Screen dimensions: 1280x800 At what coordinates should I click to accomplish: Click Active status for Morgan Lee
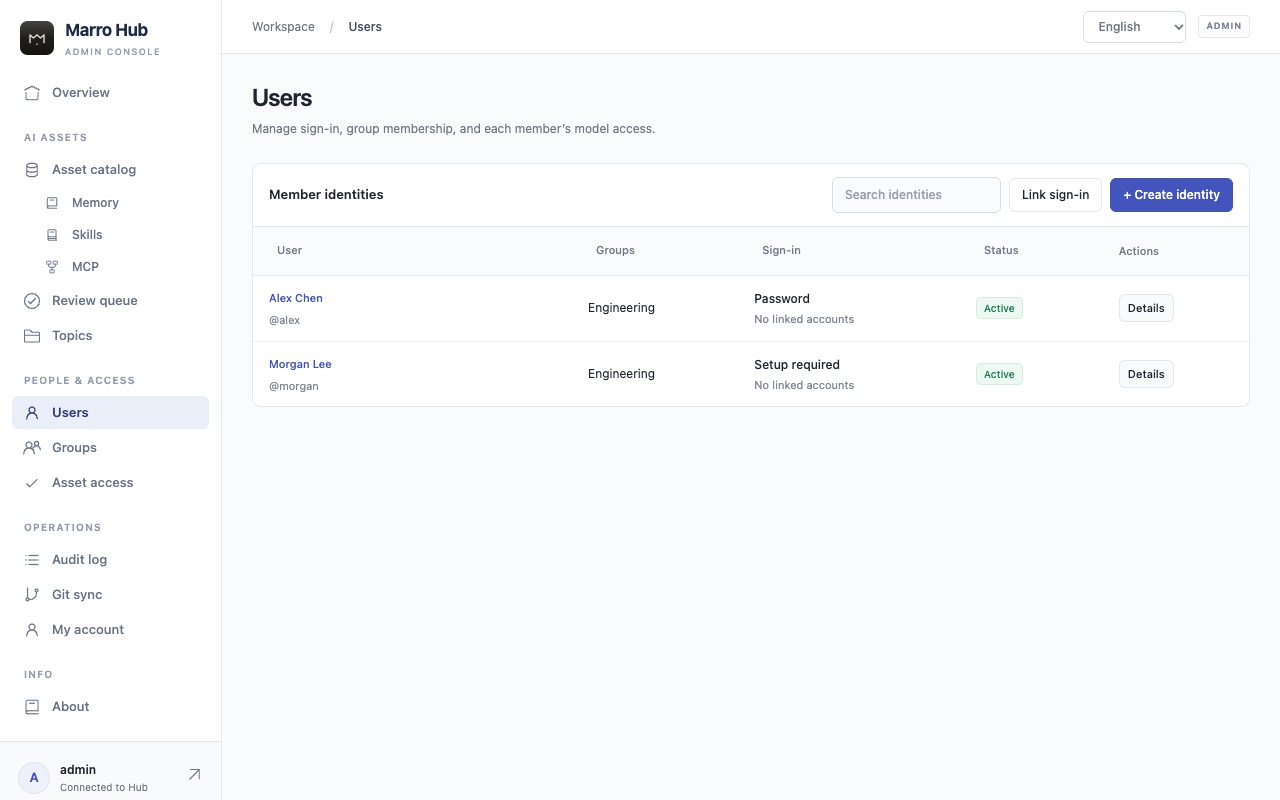999,374
